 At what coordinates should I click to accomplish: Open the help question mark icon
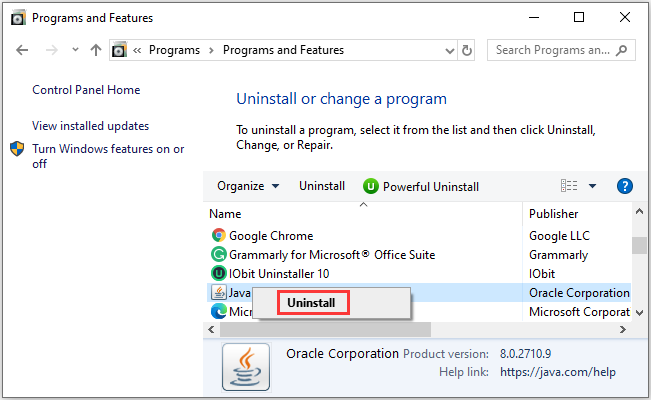pyautogui.click(x=625, y=186)
